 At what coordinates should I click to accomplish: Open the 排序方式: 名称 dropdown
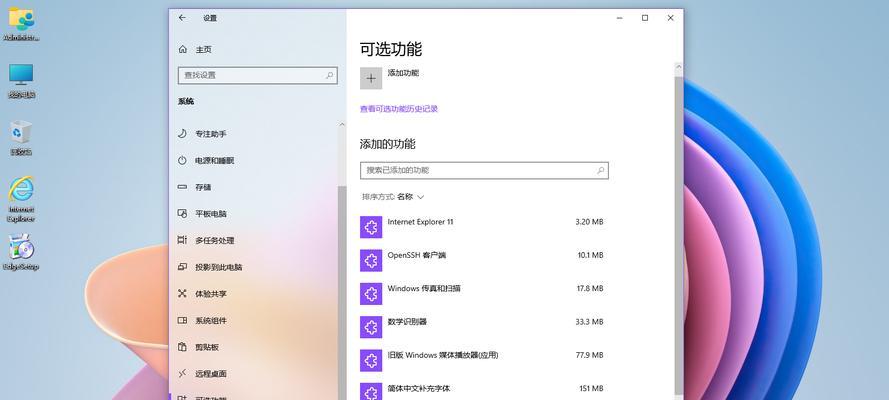tap(393, 197)
